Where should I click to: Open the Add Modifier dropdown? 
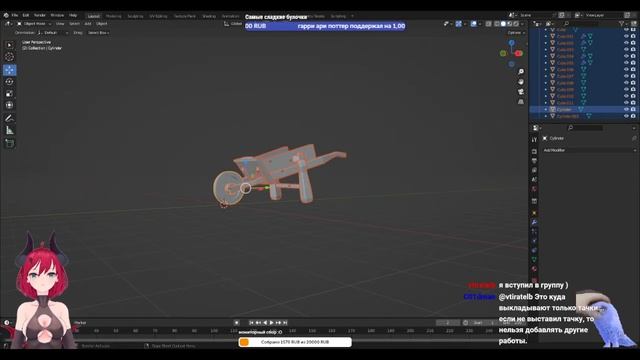[x=589, y=150]
